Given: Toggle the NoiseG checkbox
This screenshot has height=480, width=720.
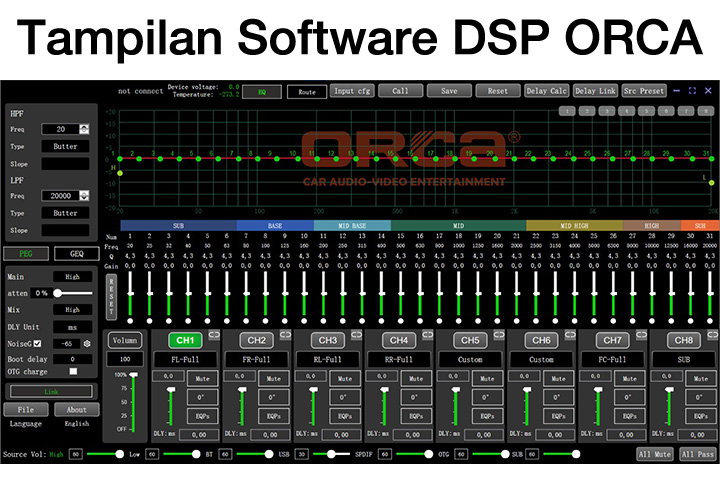Looking at the screenshot, I should 38,343.
